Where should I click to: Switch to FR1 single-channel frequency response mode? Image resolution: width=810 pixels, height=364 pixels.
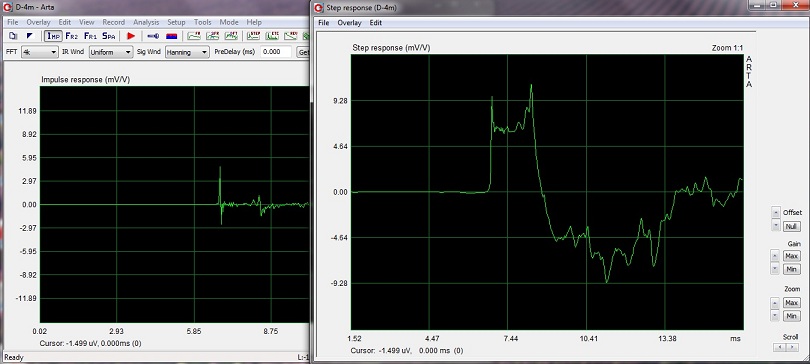90,36
